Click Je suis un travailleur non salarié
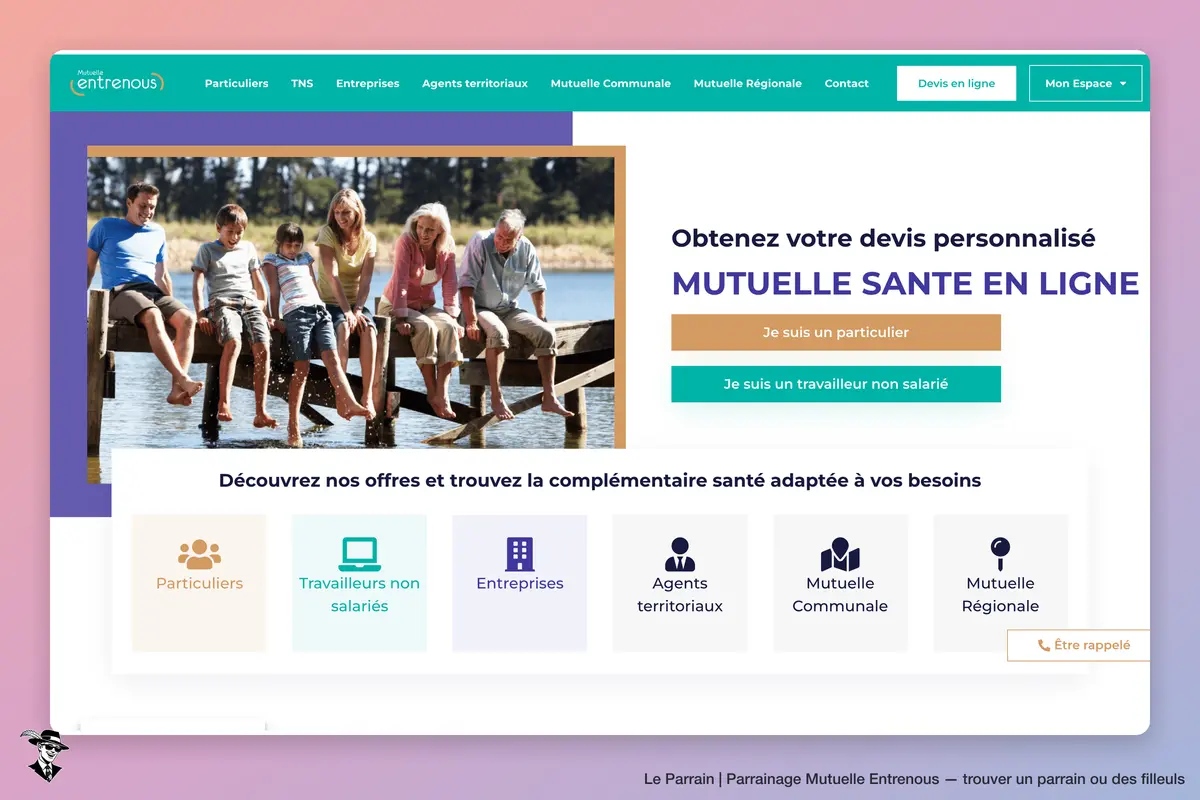The height and width of the screenshot is (800, 1200). coord(835,384)
